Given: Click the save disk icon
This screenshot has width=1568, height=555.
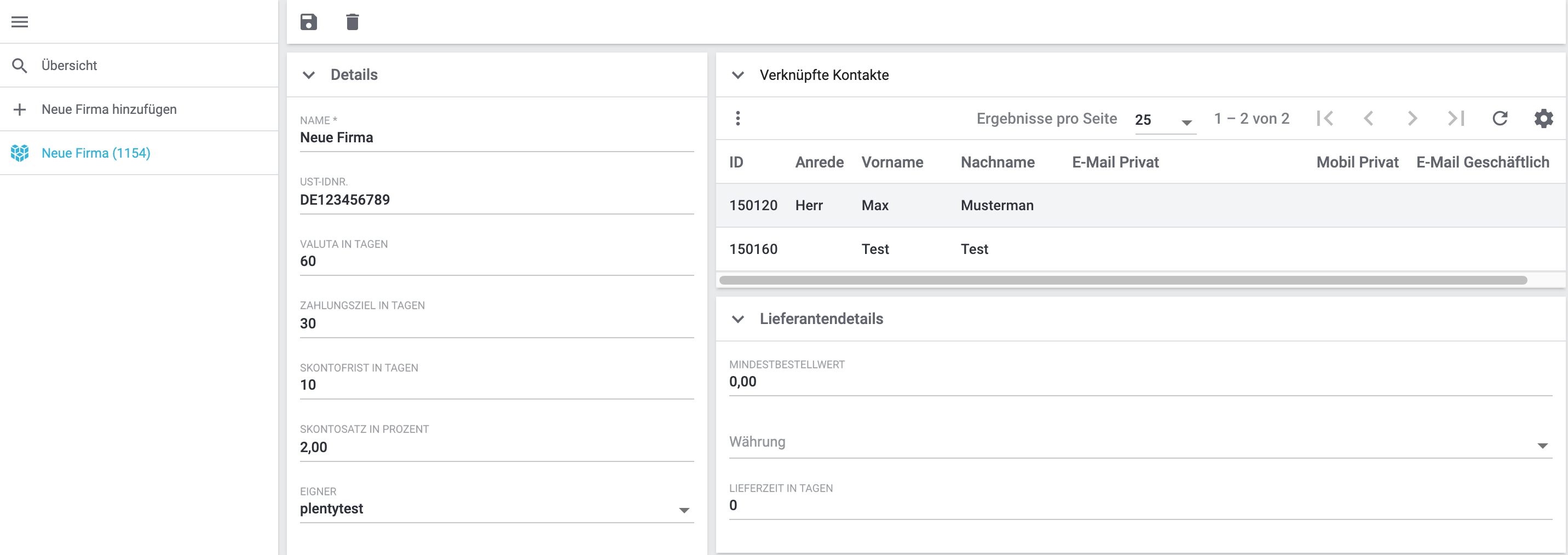Looking at the screenshot, I should click(x=309, y=22).
